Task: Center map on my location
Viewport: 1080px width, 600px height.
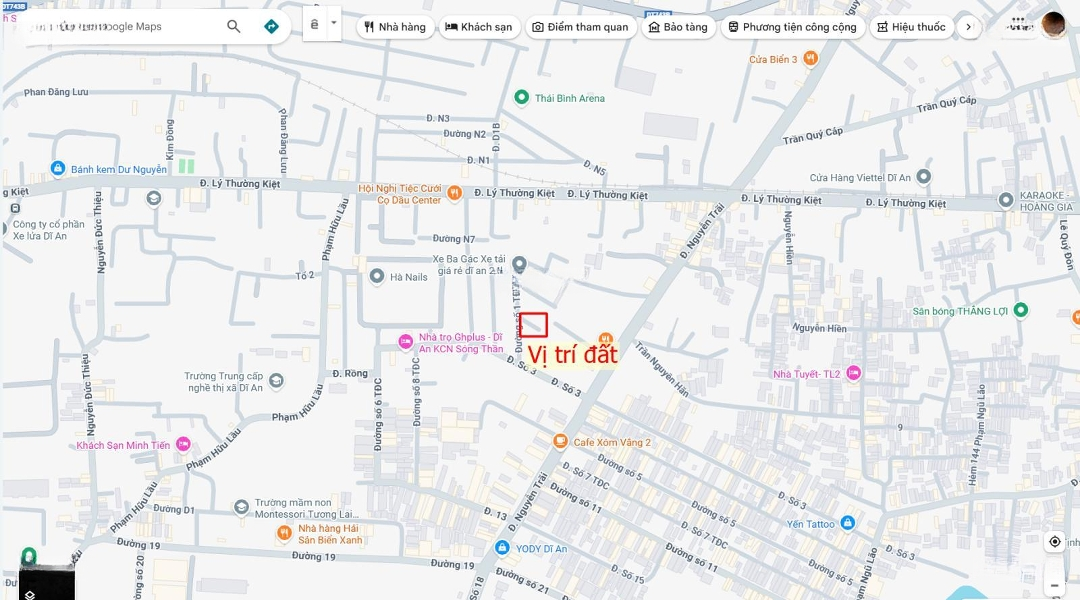Action: pos(1055,541)
